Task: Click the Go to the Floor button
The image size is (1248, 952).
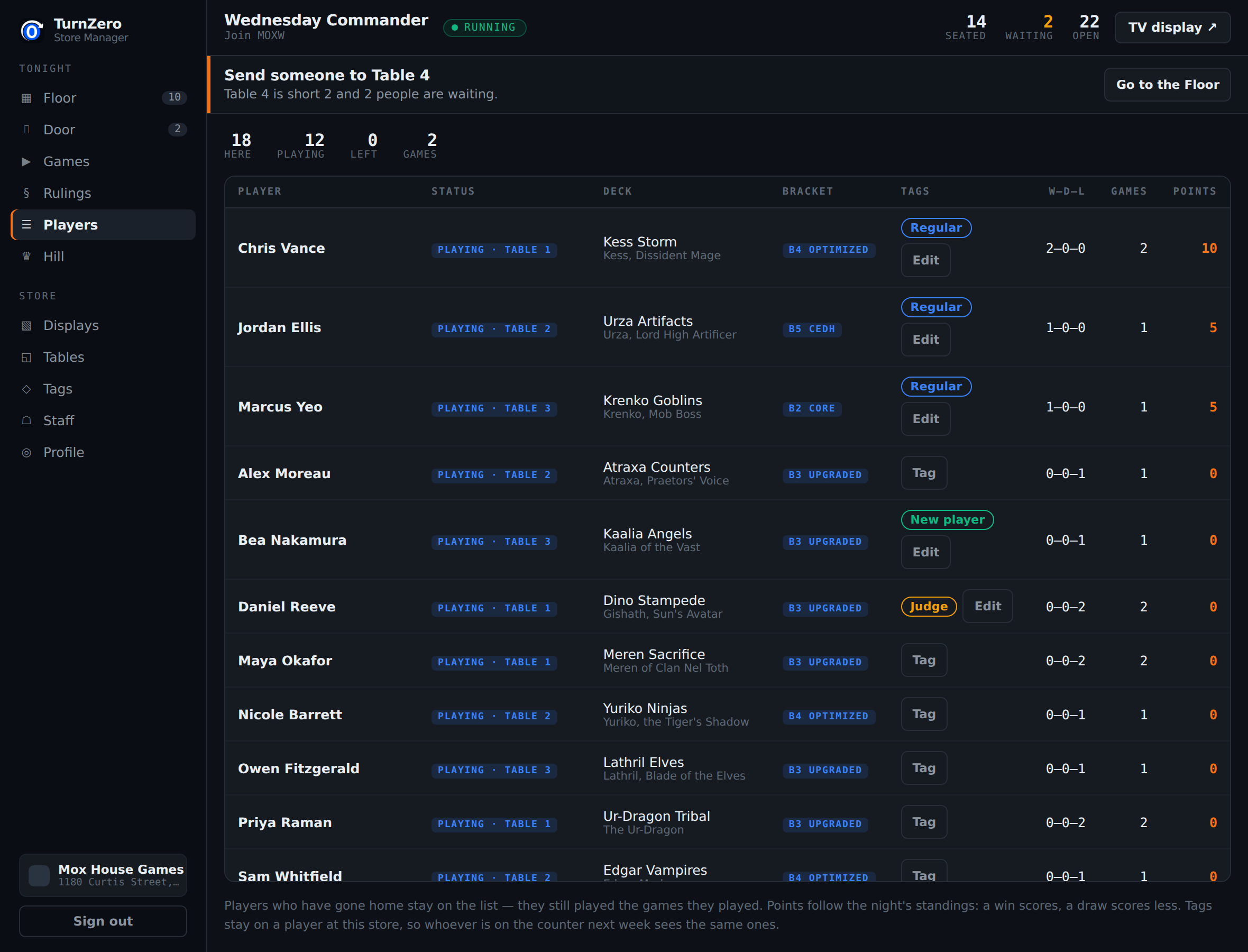Action: pyautogui.click(x=1167, y=85)
